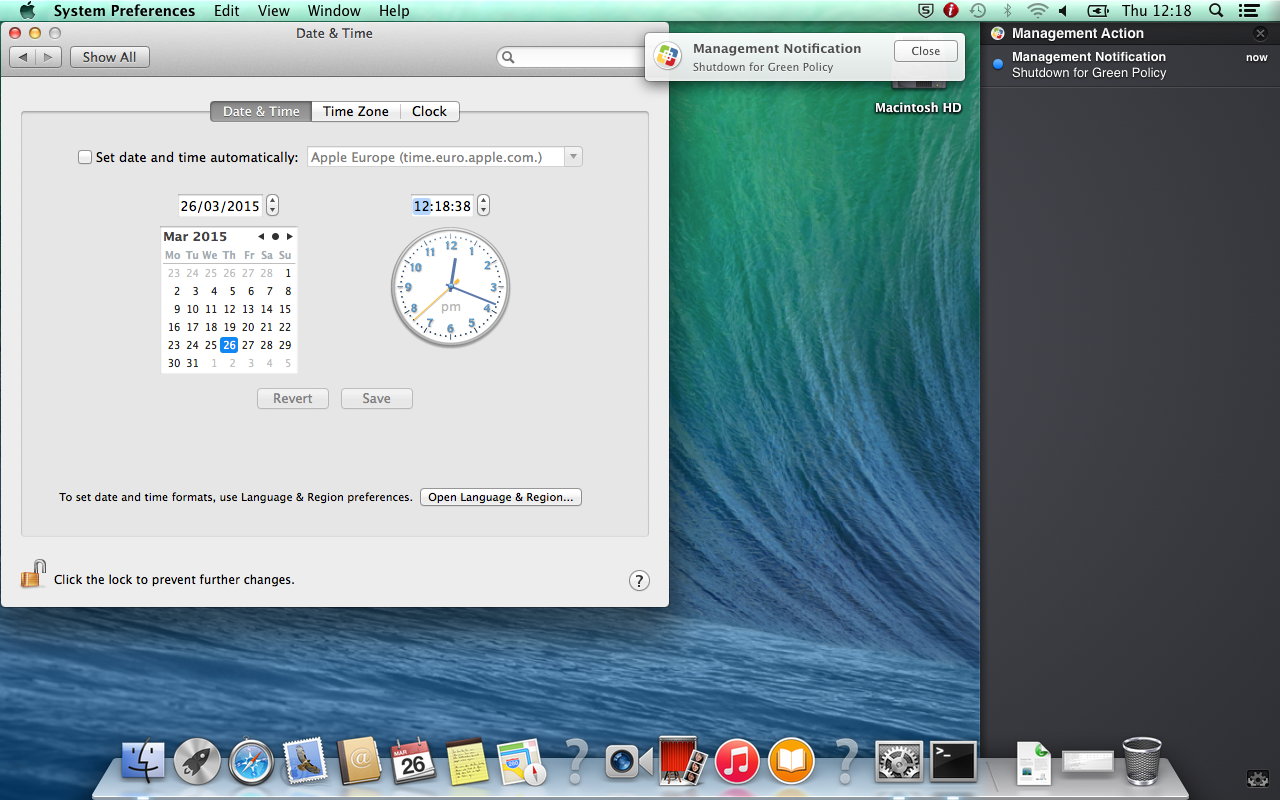This screenshot has height=800, width=1280.
Task: Enable Set date and time automatically checkbox
Action: 85,157
